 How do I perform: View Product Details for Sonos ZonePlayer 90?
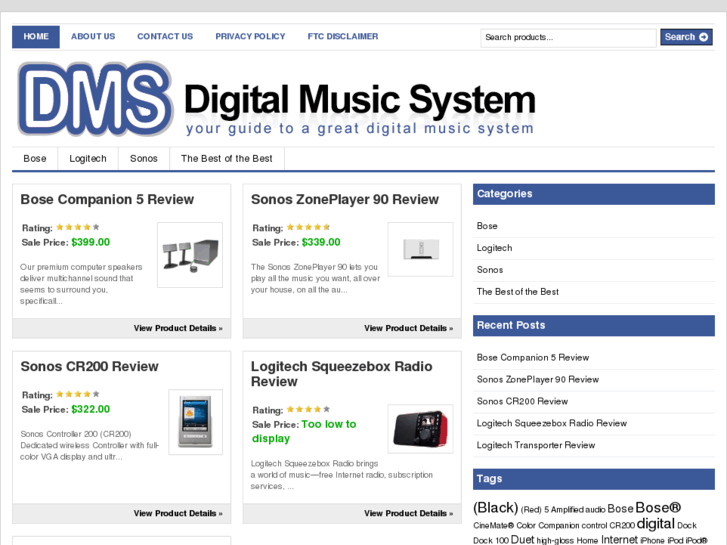[408, 328]
